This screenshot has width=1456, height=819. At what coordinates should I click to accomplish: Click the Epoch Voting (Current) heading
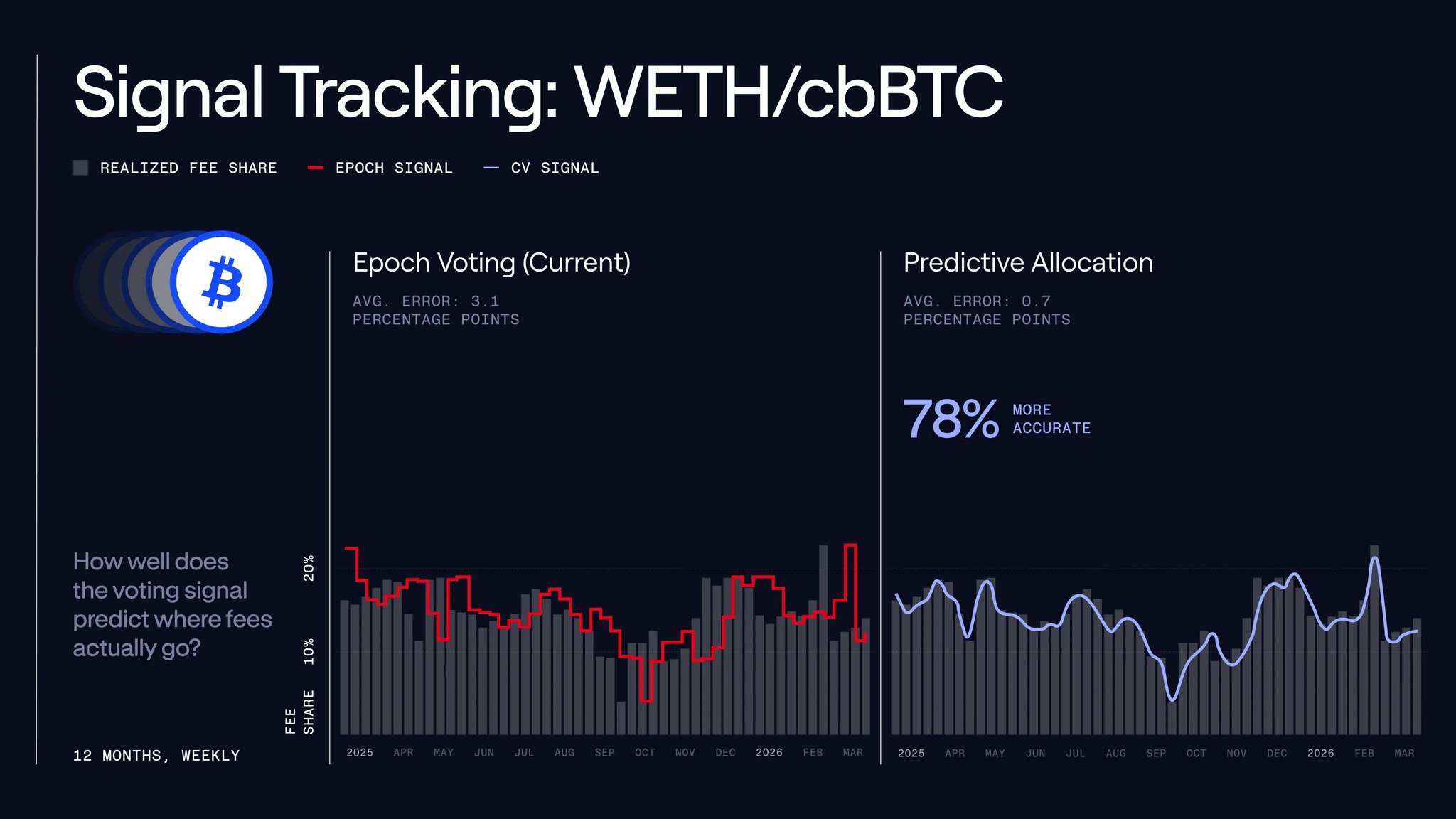click(x=491, y=263)
